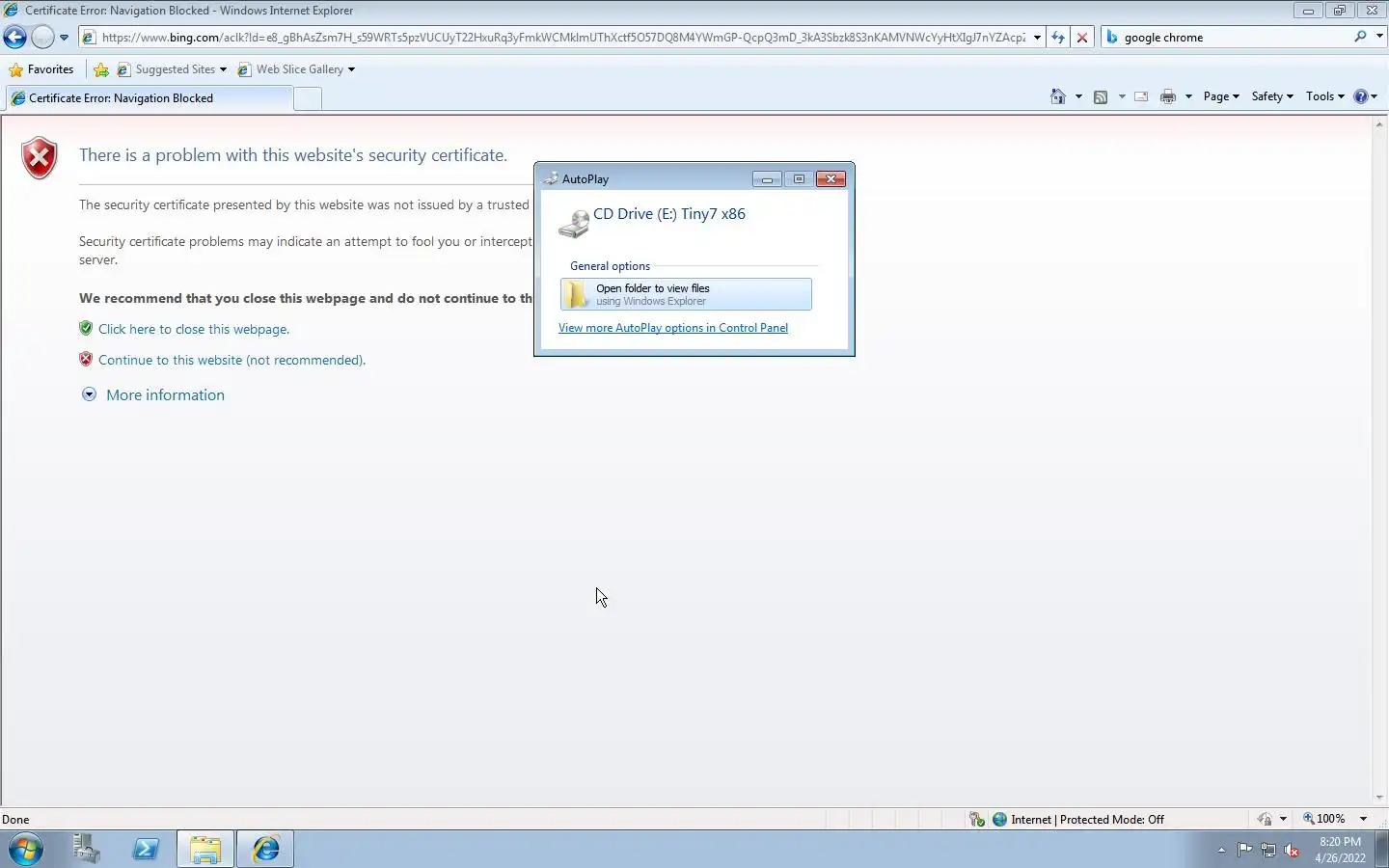Open the status bar privacy dropdown arrow
The height and width of the screenshot is (868, 1389).
tap(1283, 819)
